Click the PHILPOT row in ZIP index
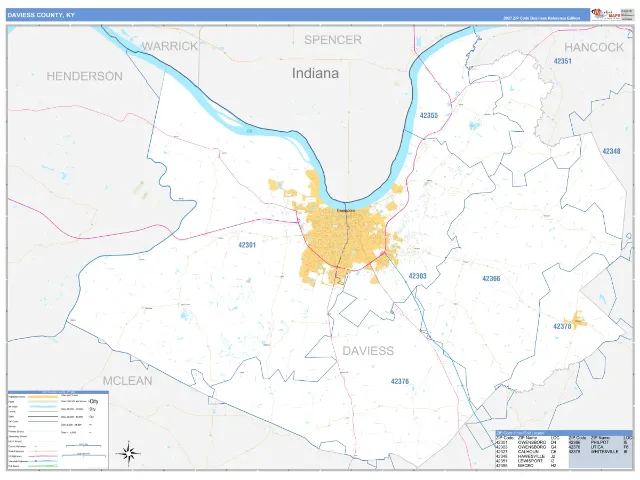 pos(598,442)
